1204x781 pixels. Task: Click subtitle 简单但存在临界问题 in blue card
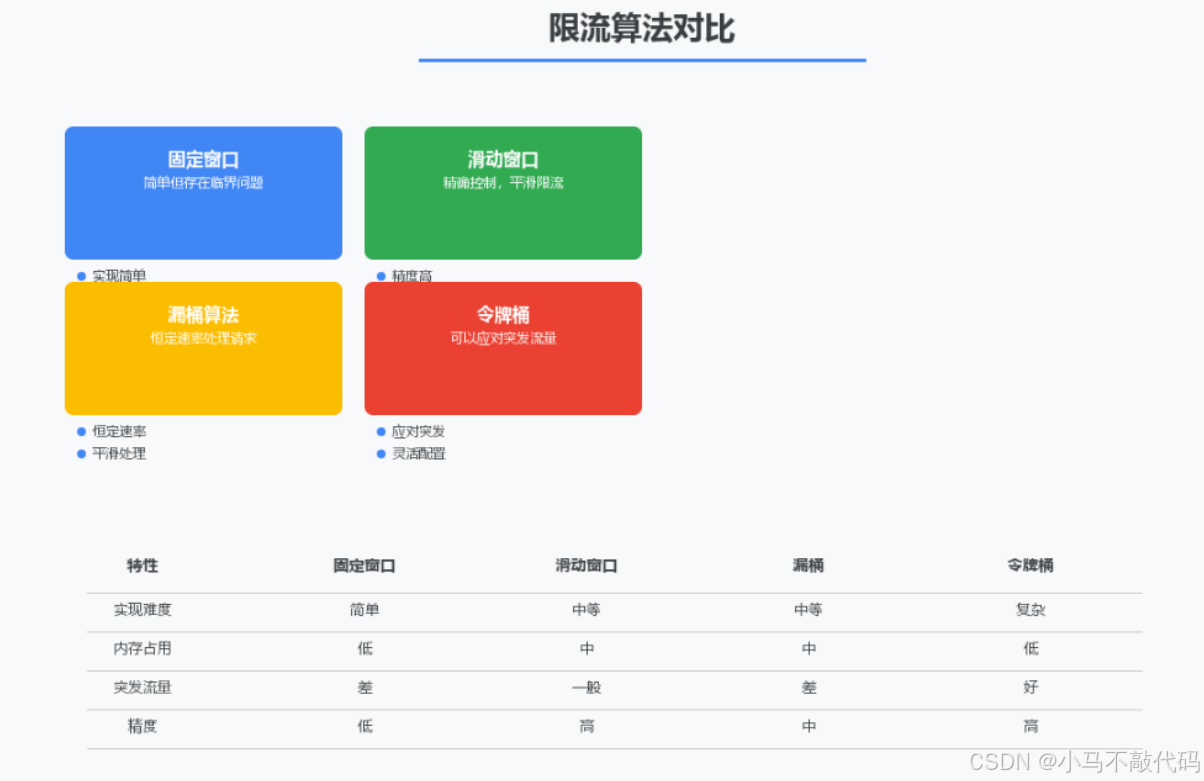click(203, 183)
